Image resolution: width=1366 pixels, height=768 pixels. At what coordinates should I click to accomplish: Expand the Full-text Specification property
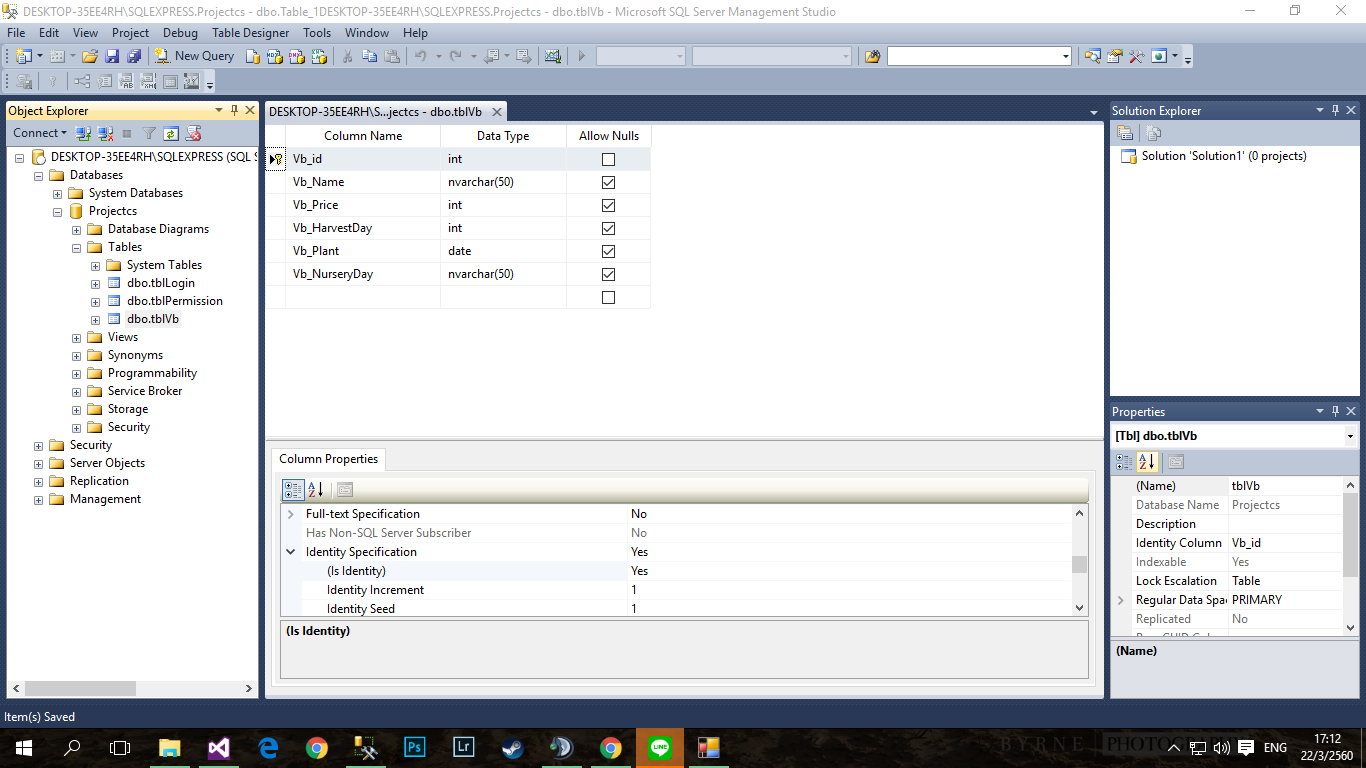[291, 514]
